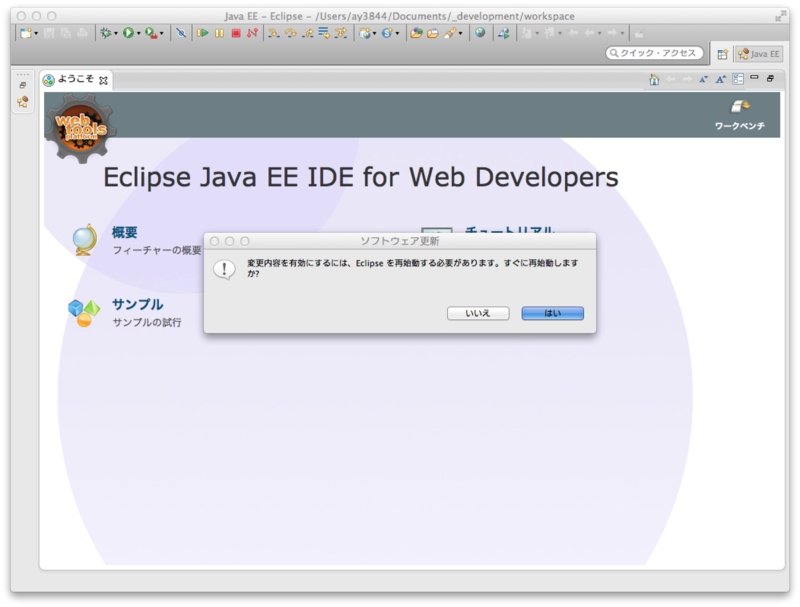The image size is (800, 607).
Task: Click the Restore icon in left trim bar
Action: (22, 85)
